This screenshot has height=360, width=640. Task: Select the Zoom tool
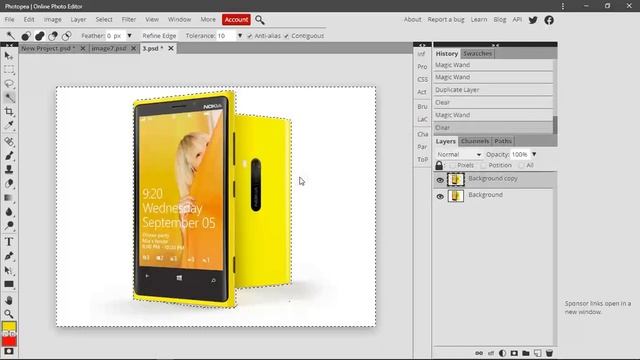[x=9, y=314]
